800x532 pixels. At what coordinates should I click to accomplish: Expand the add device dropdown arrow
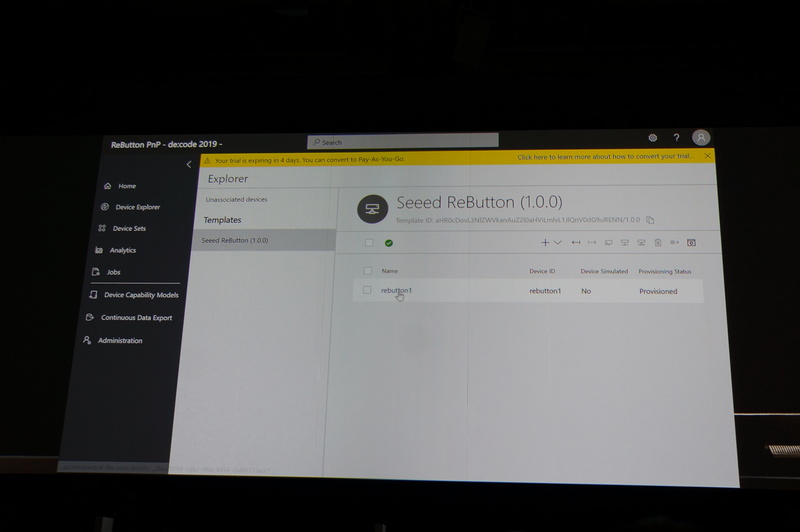pos(558,243)
